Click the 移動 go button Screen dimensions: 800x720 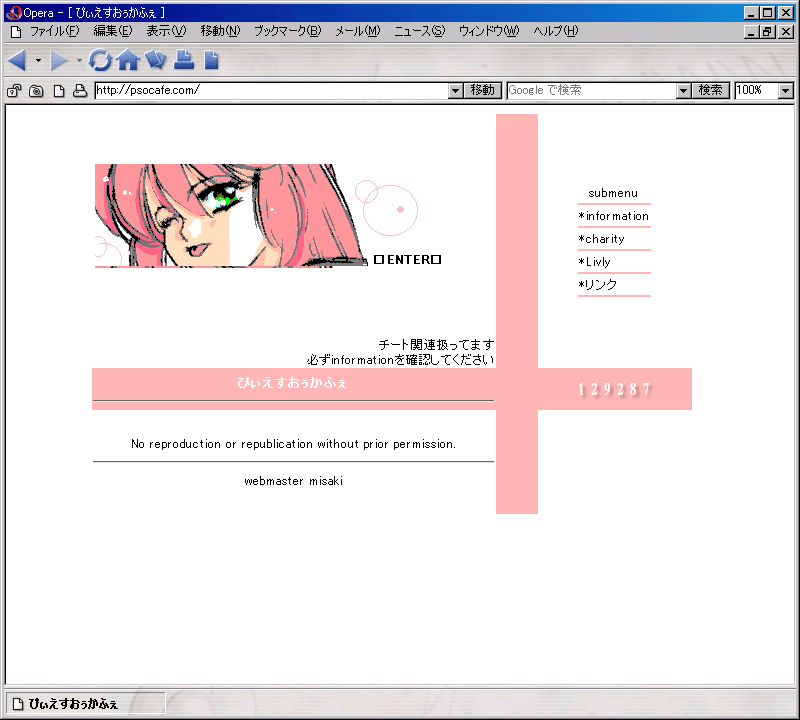483,91
